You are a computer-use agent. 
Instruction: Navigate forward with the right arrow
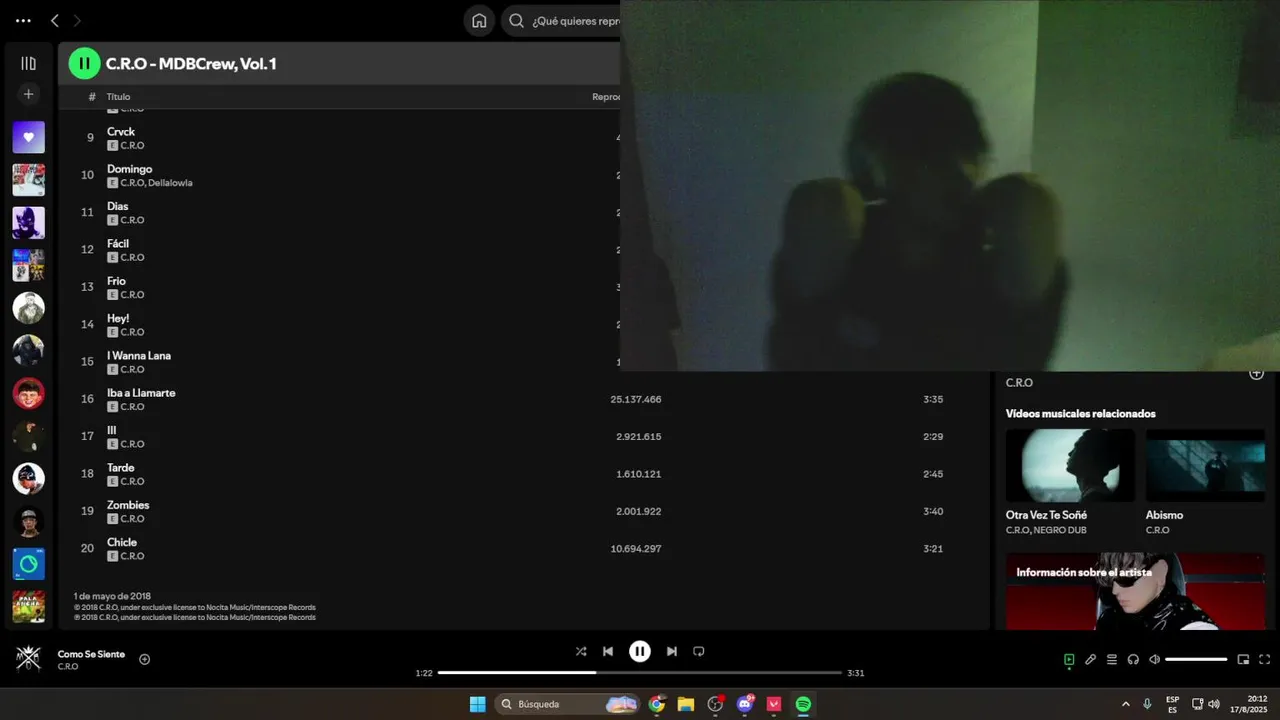click(x=77, y=21)
